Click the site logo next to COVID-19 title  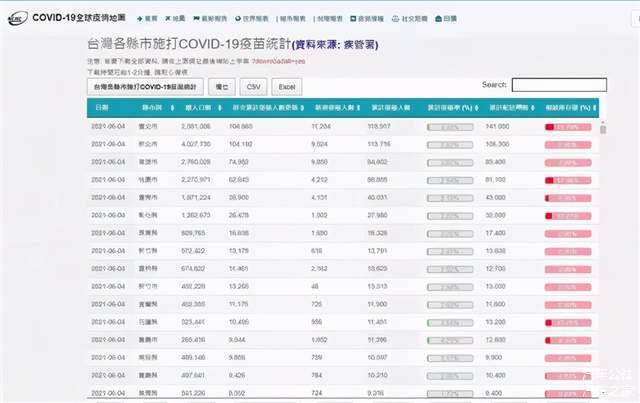pos(18,18)
